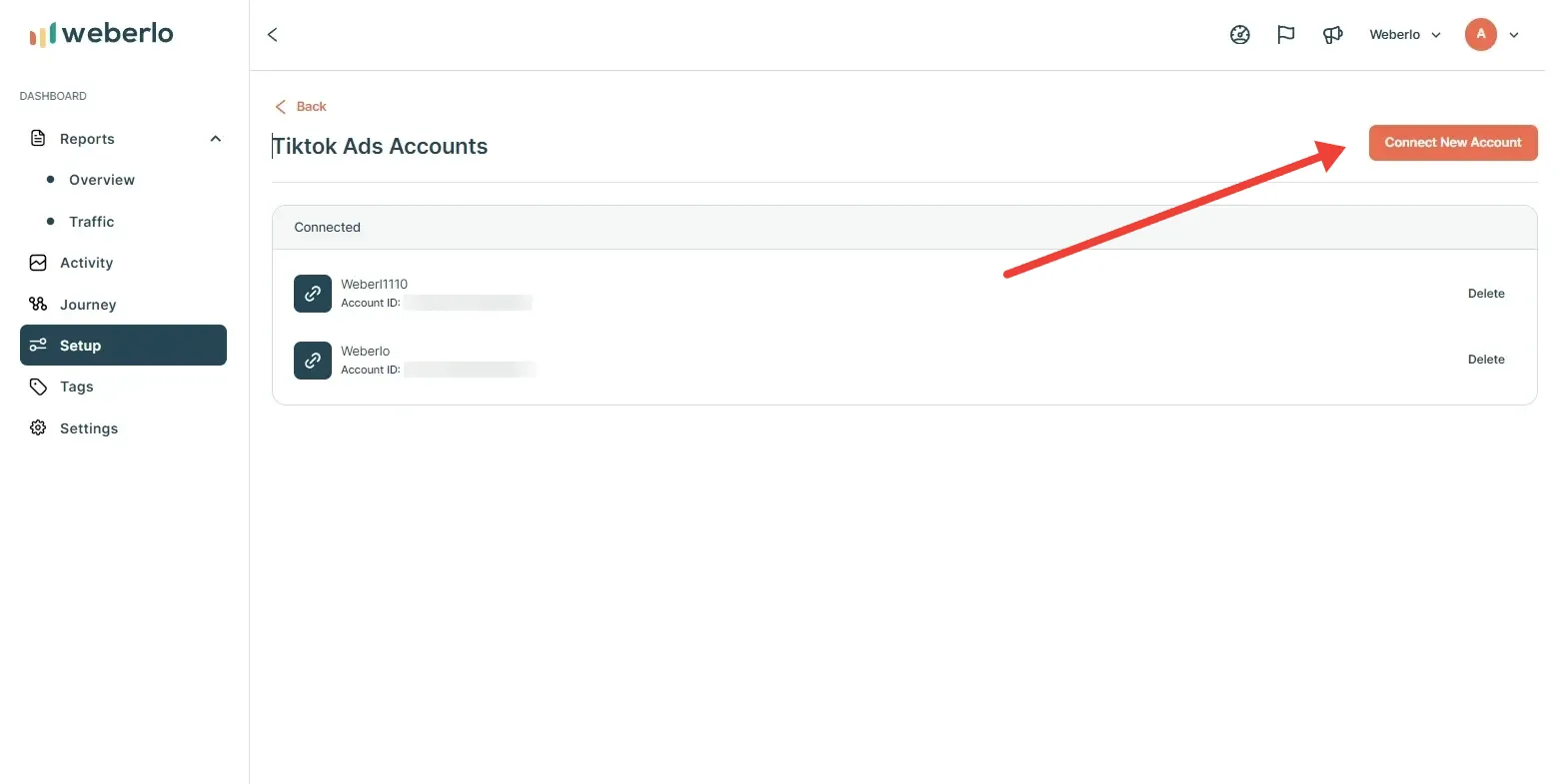Click the Tags label icon
1560x784 pixels.
pos(38,387)
